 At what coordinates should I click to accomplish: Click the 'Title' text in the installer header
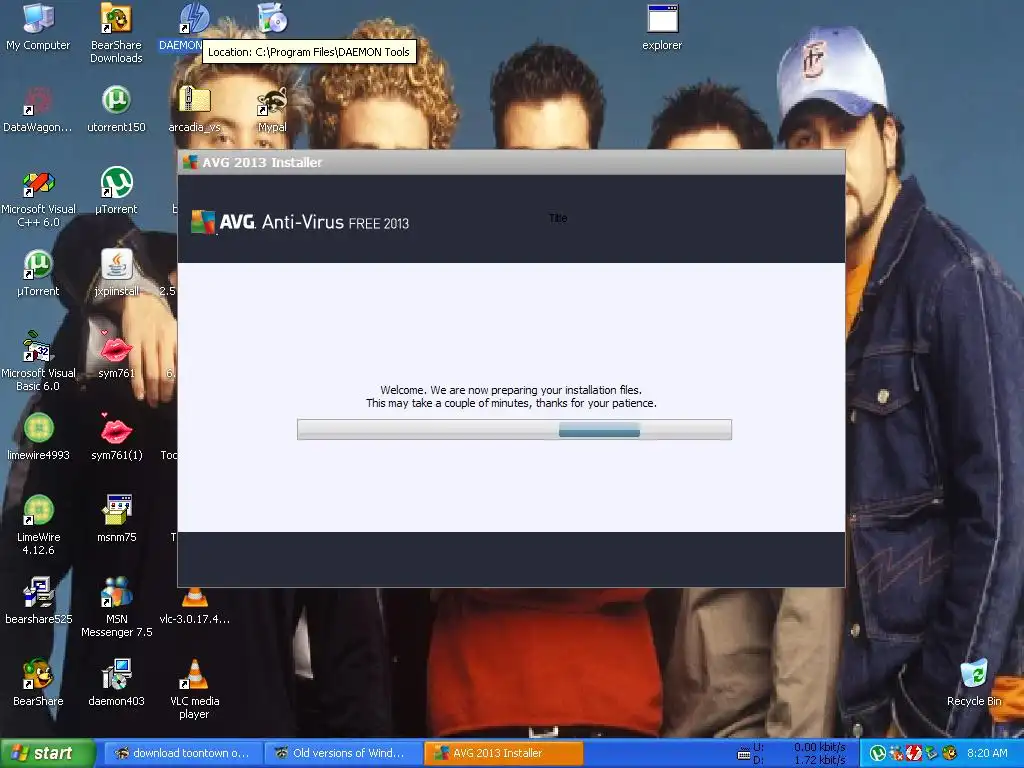click(x=558, y=218)
